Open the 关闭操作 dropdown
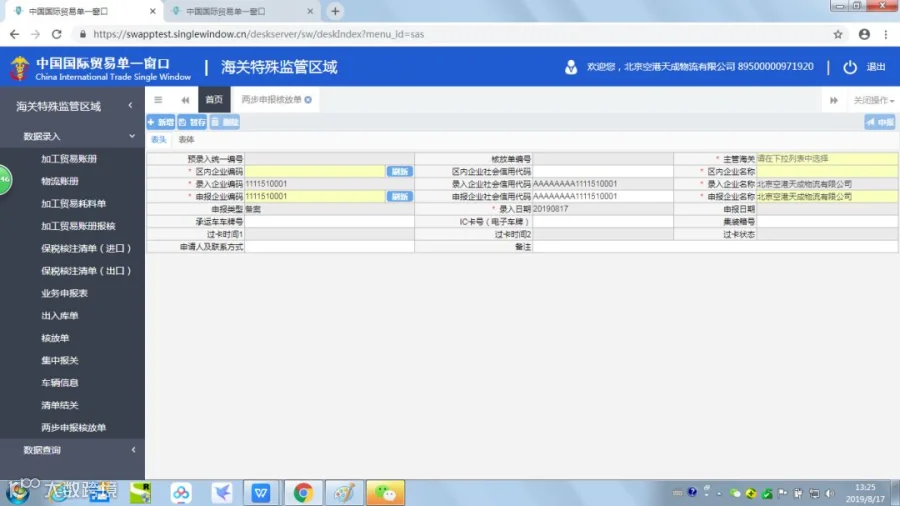The image size is (900, 506). tap(873, 100)
